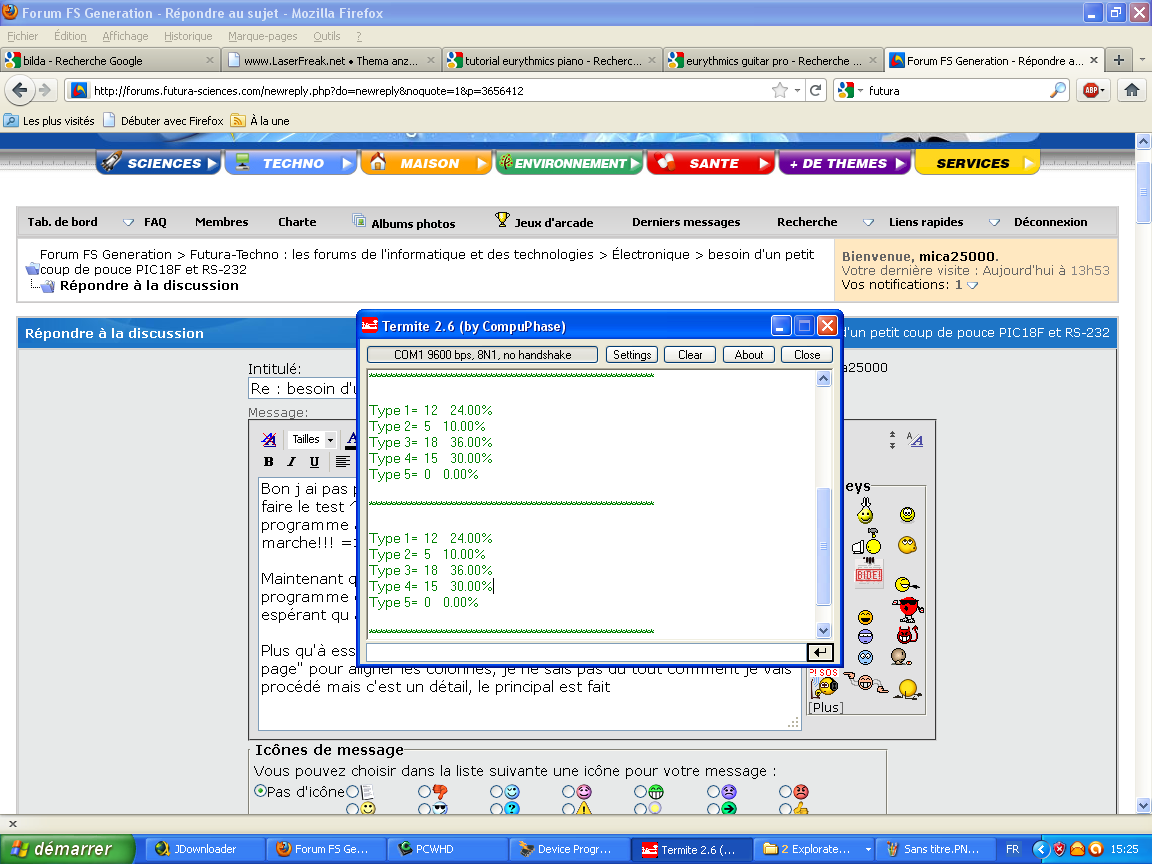Open the Tailles font size dropdown
The height and width of the screenshot is (864, 1152).
(x=312, y=439)
